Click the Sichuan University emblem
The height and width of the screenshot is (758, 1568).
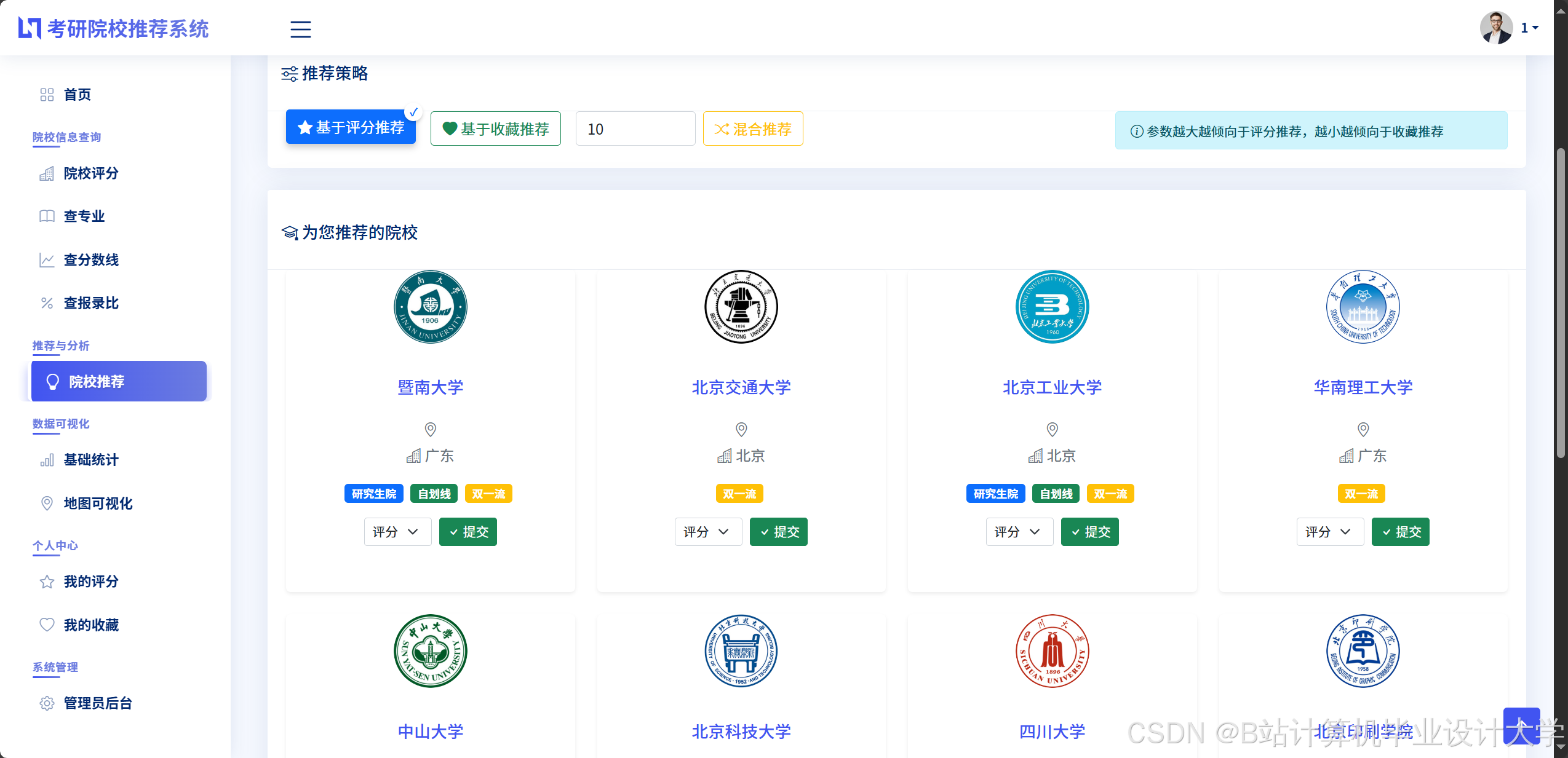pos(1051,651)
